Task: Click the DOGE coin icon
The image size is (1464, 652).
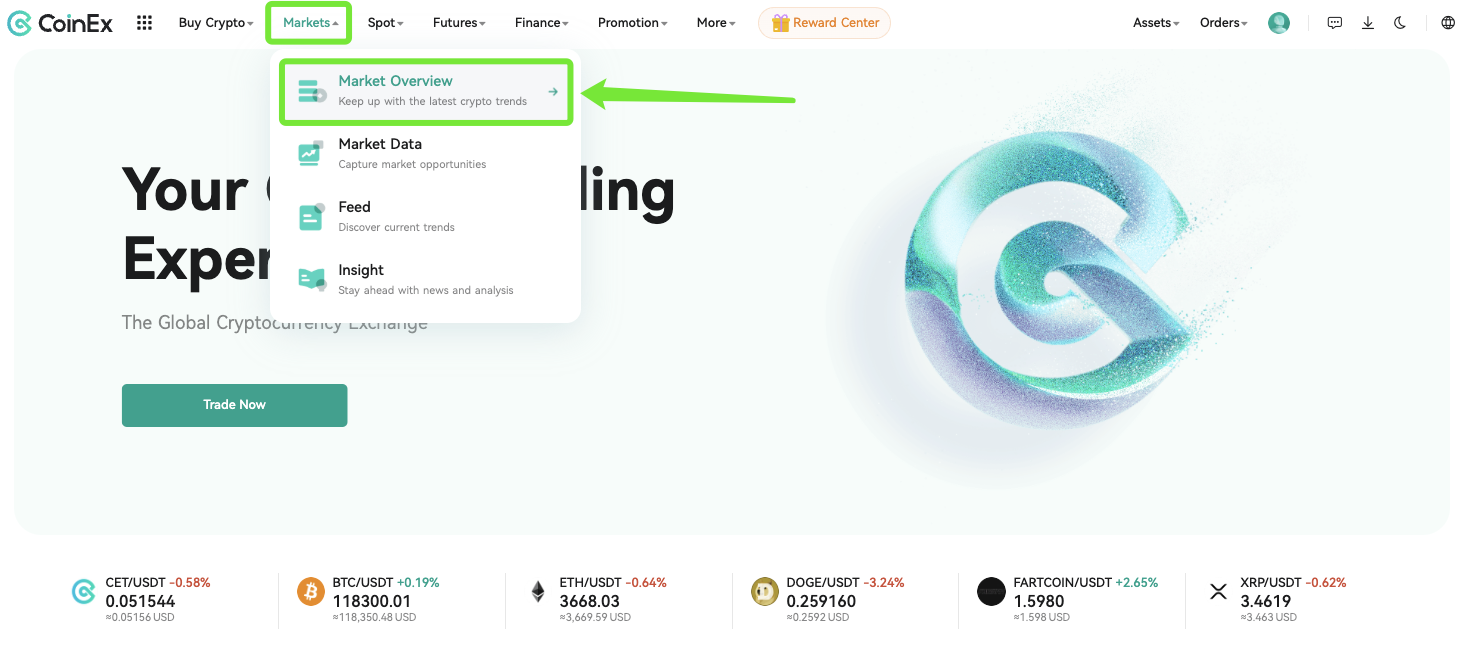Action: tap(765, 591)
